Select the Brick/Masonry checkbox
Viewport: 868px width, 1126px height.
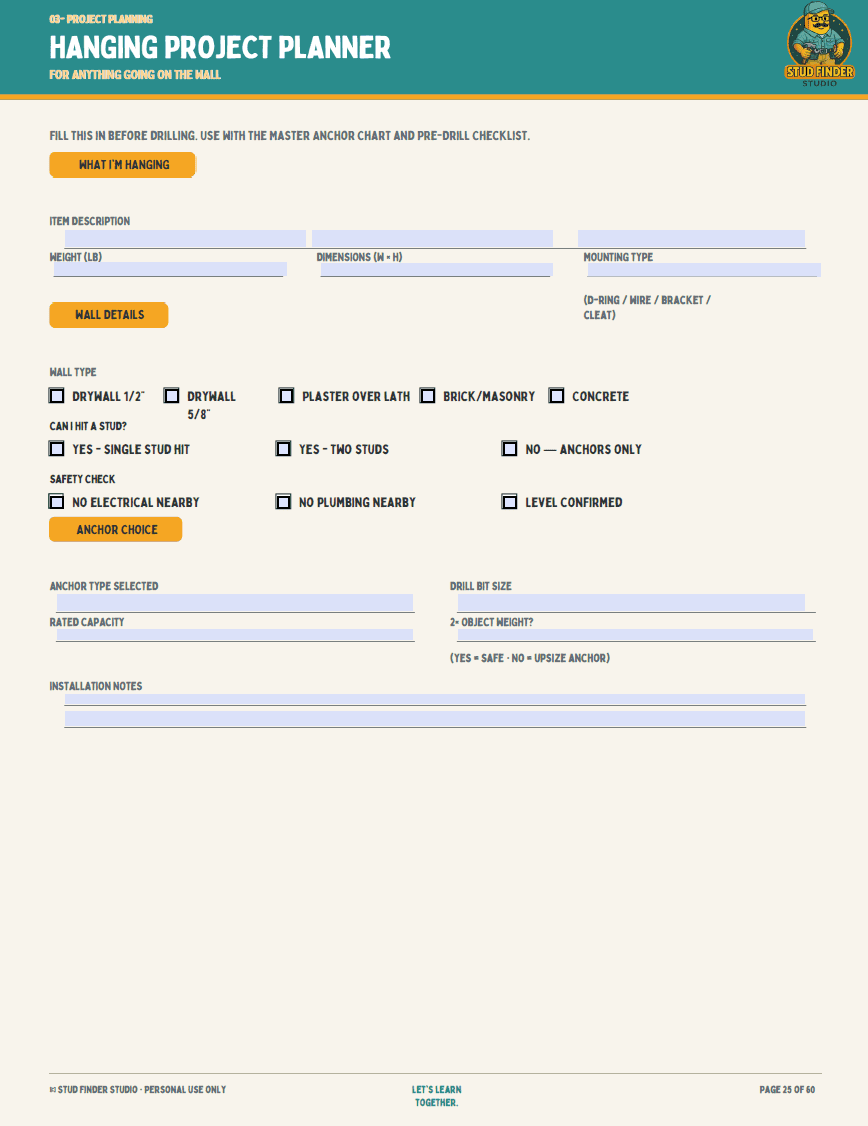[x=428, y=396]
